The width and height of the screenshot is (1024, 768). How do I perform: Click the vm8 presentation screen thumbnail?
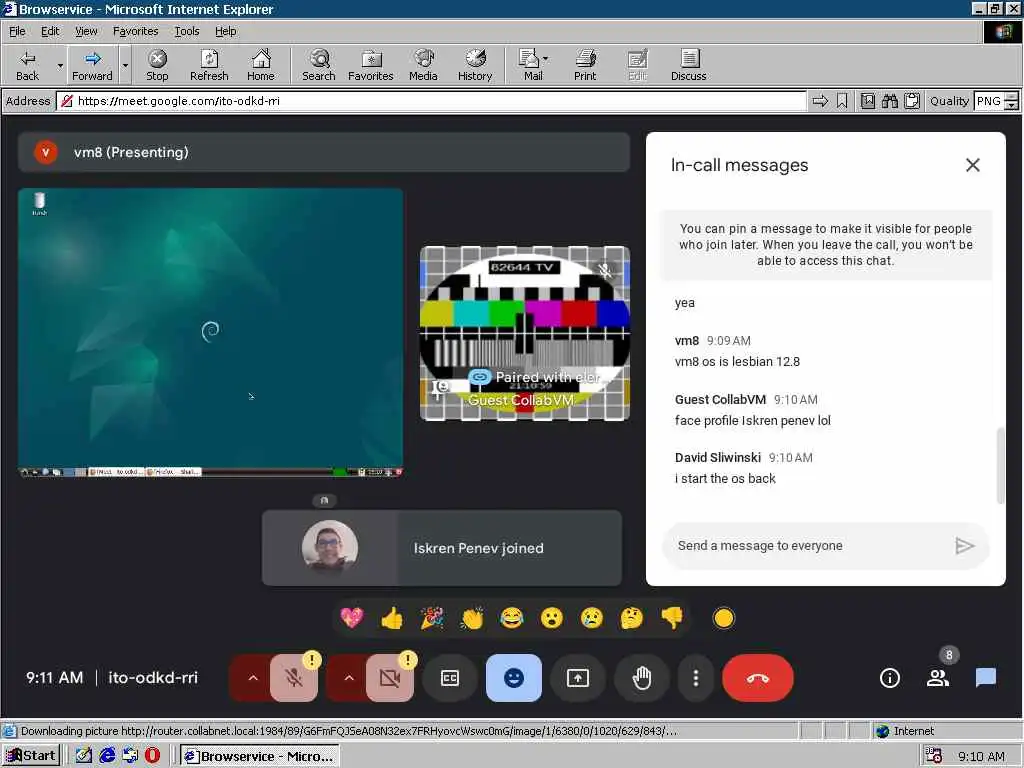210,332
